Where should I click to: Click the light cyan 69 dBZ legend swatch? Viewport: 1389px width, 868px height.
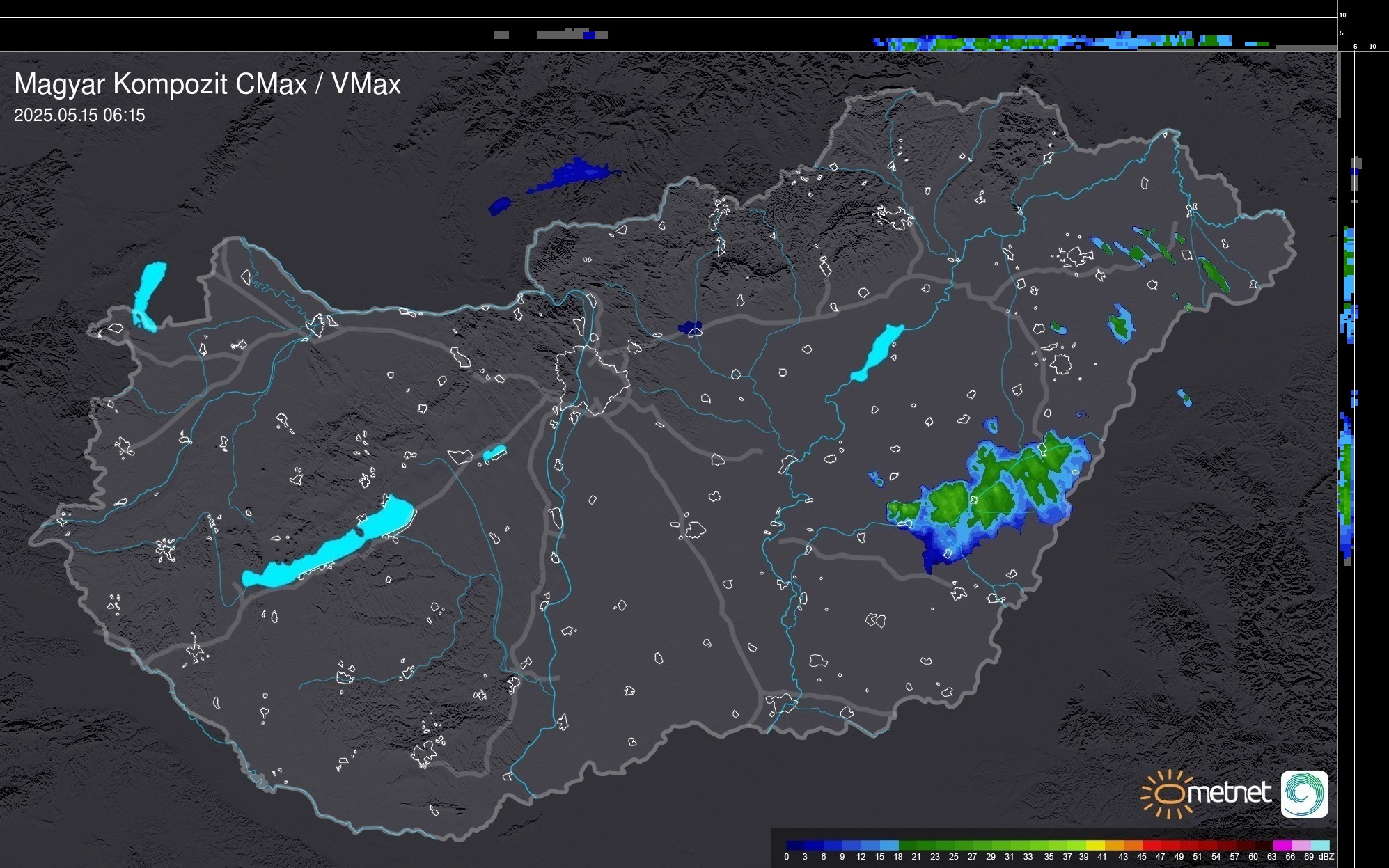click(x=1320, y=845)
